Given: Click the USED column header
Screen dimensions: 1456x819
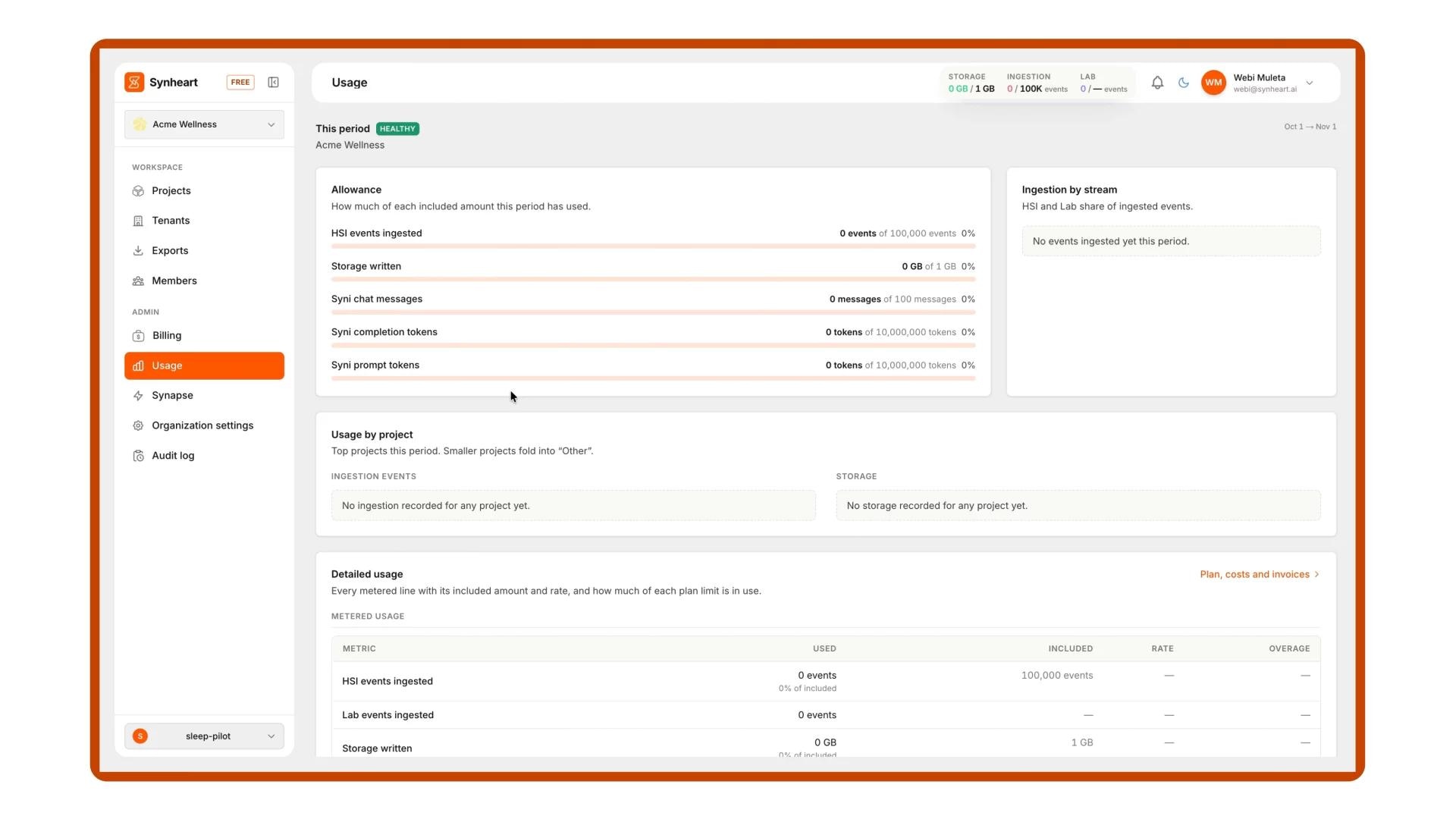Looking at the screenshot, I should coord(824,649).
